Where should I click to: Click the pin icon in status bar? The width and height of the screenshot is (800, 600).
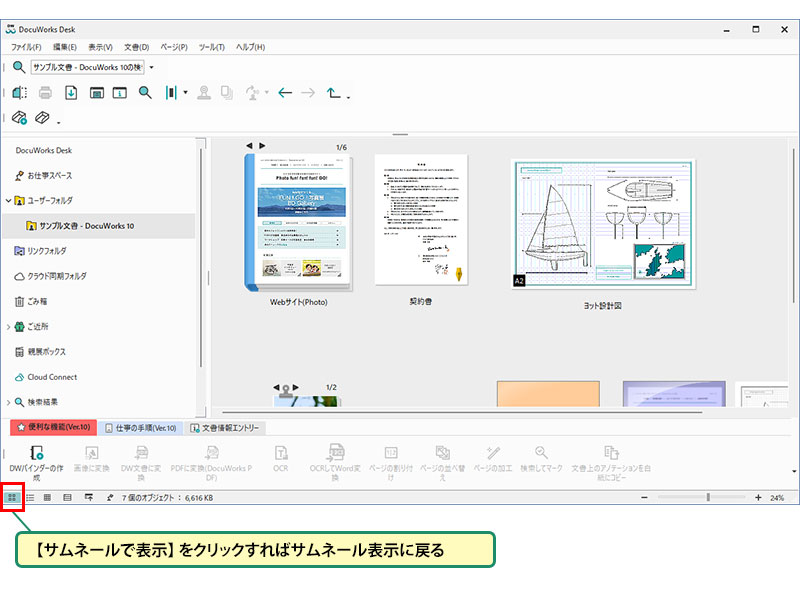pos(110,497)
